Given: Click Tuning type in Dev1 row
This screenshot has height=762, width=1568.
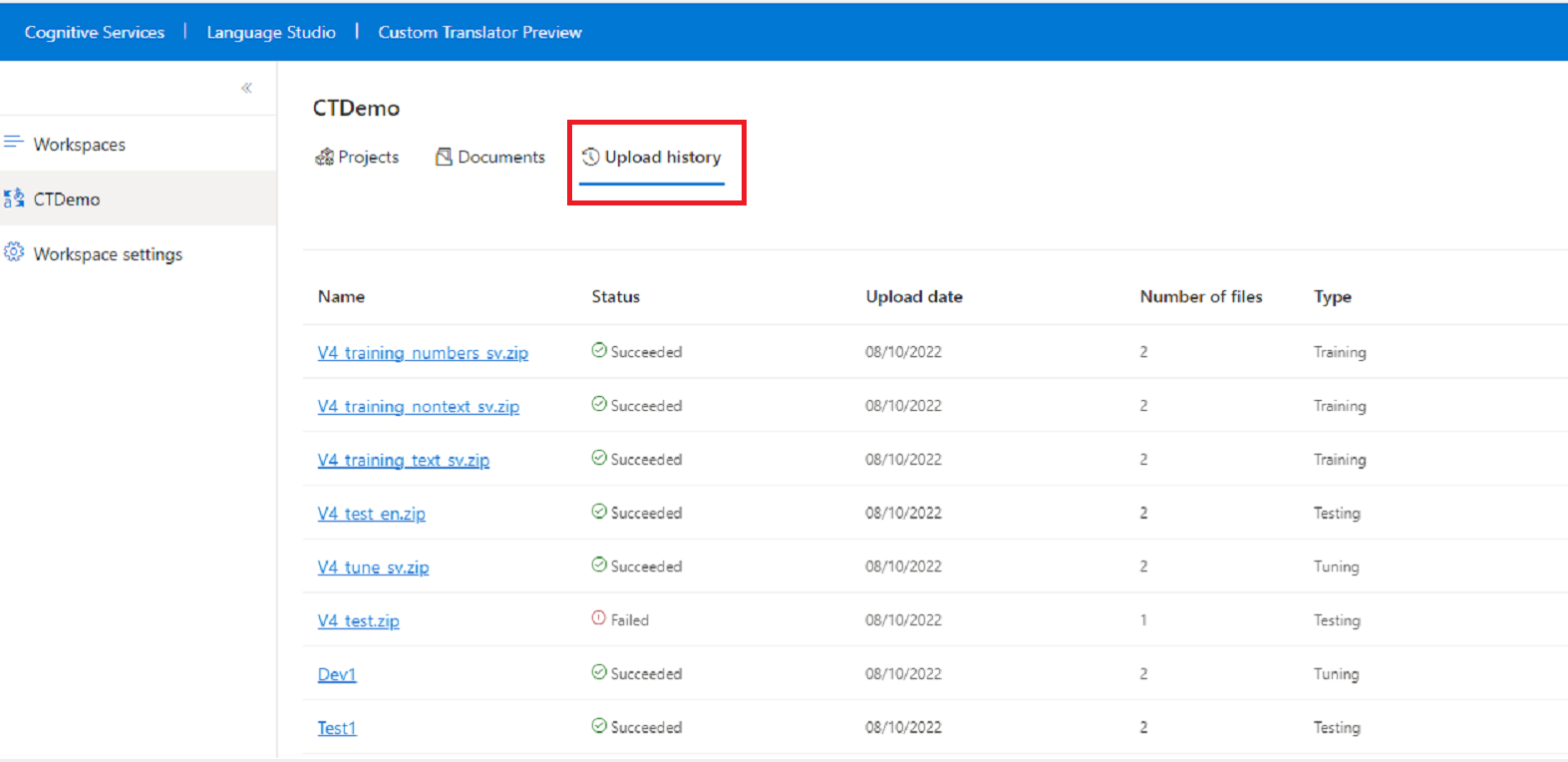Looking at the screenshot, I should pyautogui.click(x=1336, y=674).
